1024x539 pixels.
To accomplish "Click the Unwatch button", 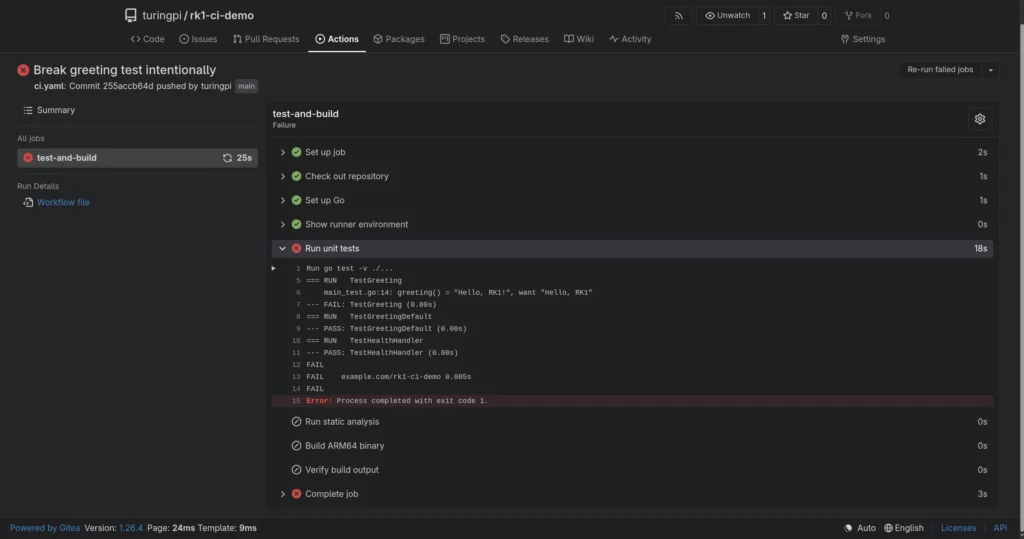I will 727,16.
